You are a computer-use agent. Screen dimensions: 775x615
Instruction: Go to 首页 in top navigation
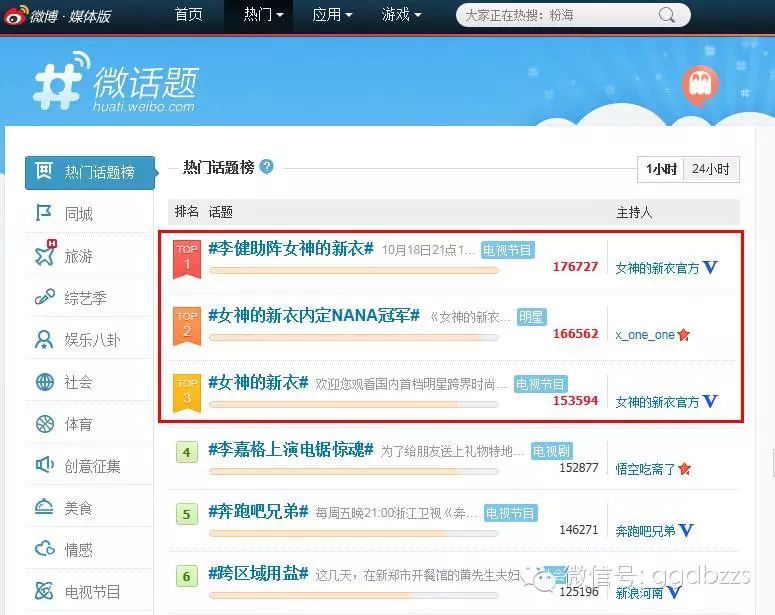pyautogui.click(x=188, y=15)
